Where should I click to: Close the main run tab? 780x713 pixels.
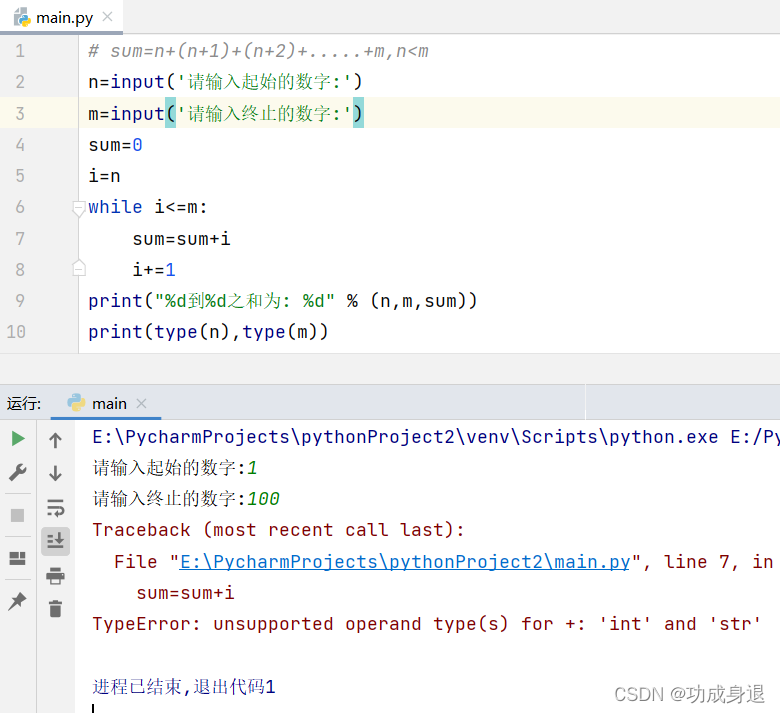[x=141, y=404]
